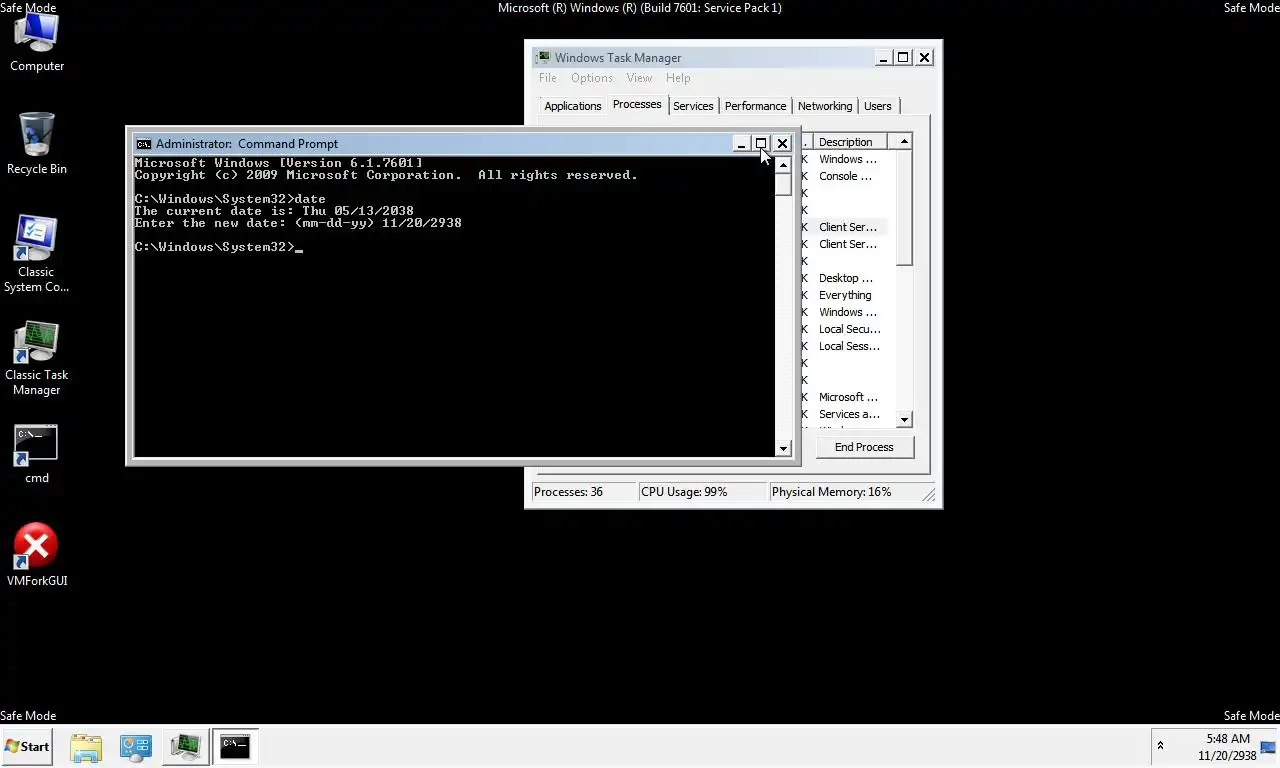Click the Task Manager process list scrollbar thumb

pyautogui.click(x=904, y=208)
